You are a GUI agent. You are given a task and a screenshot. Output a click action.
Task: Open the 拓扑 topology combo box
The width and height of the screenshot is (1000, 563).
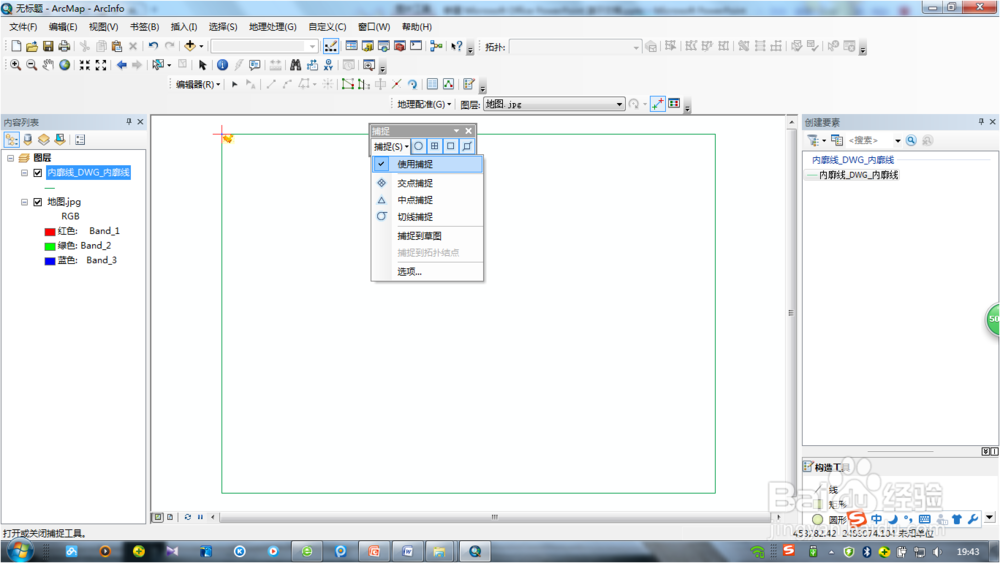[x=575, y=47]
